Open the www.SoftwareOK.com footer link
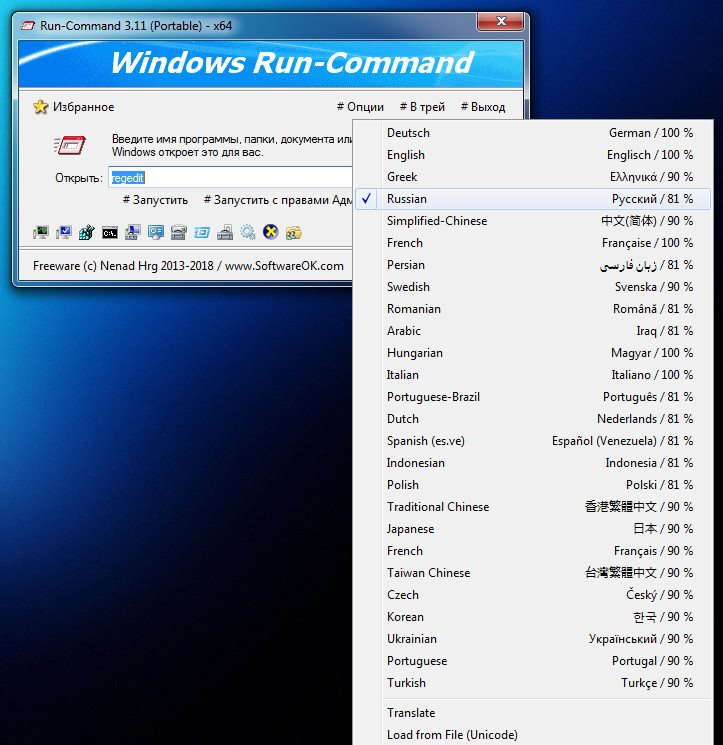 coord(284,266)
